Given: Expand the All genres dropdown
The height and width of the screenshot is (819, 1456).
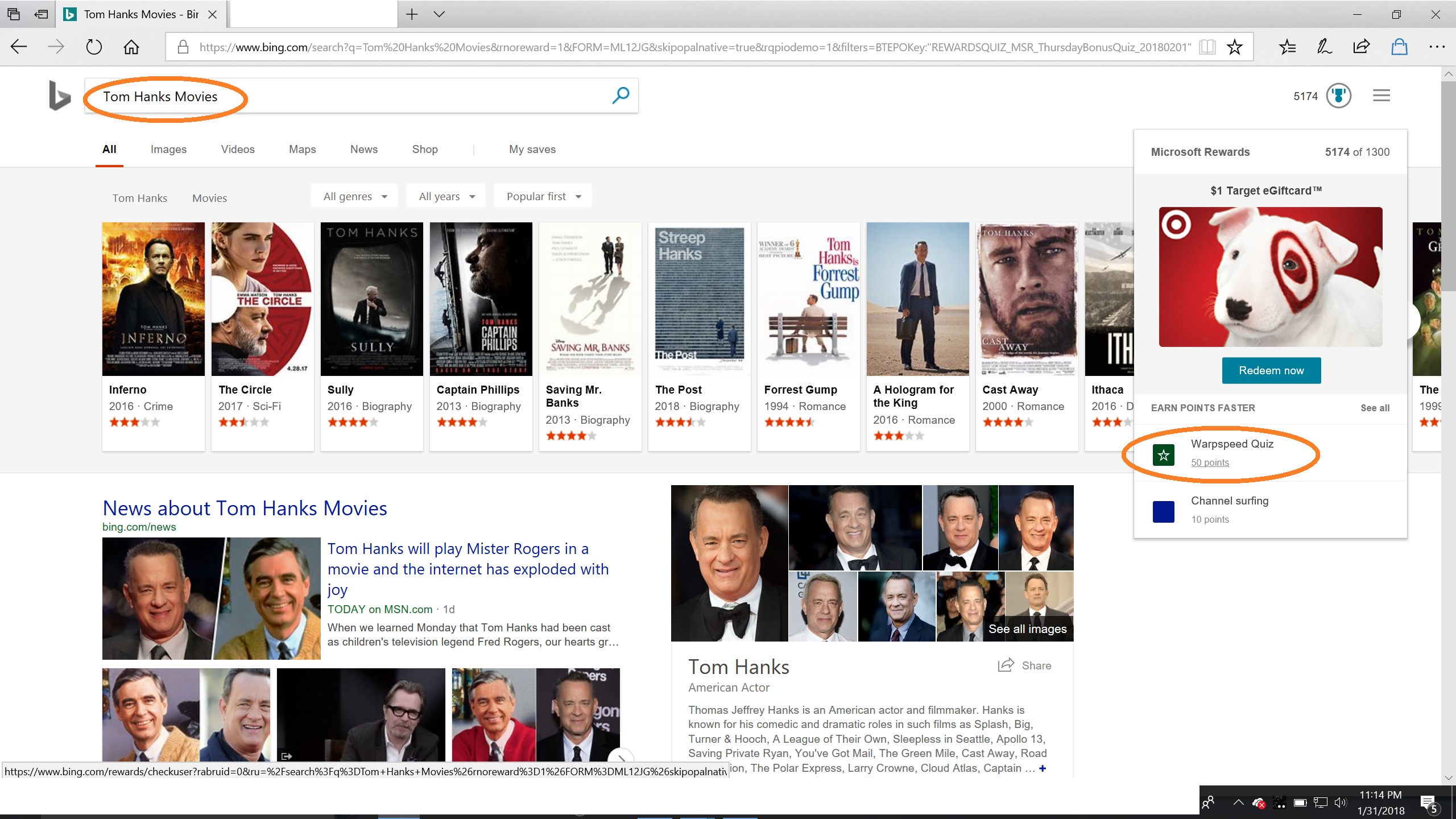Looking at the screenshot, I should pyautogui.click(x=355, y=196).
